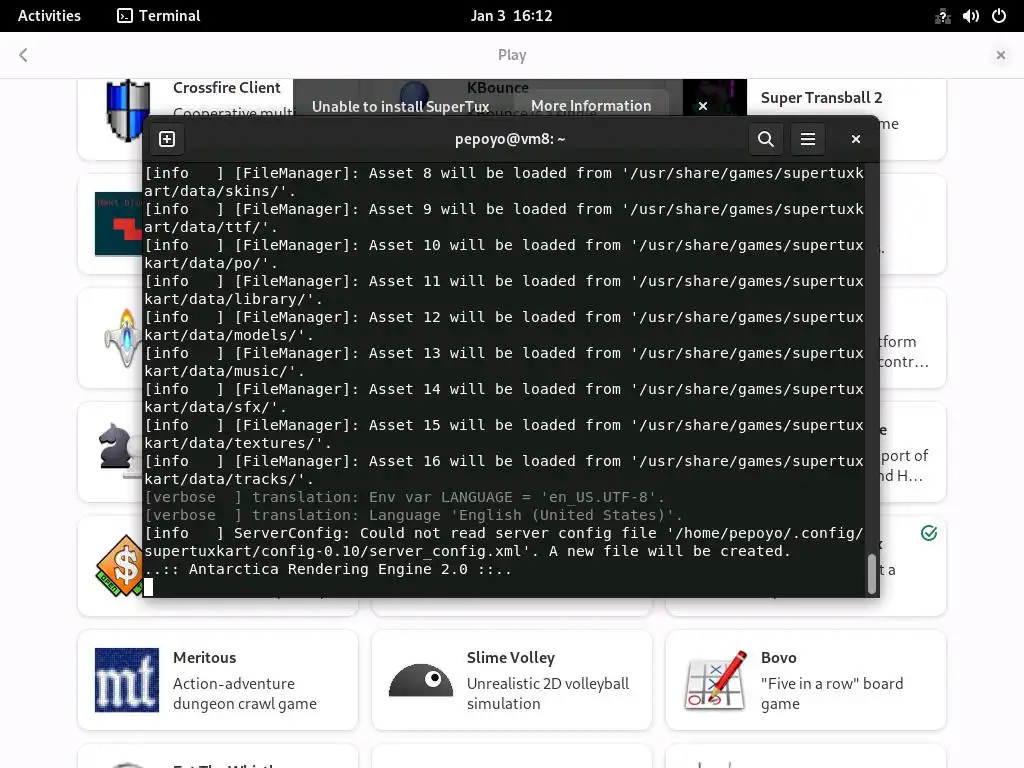
Task: Click the '"Five in a row" board game' description
Action: click(832, 694)
